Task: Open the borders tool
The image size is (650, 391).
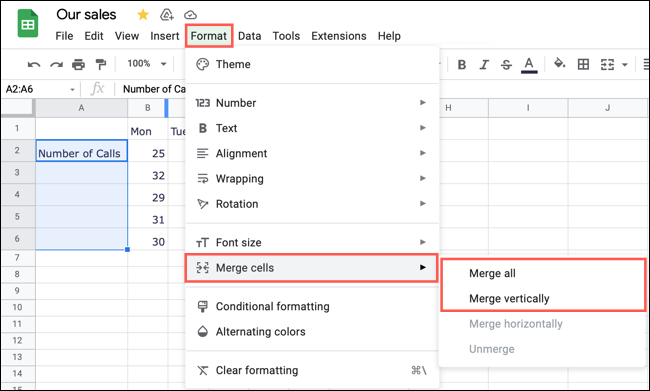Action: click(583, 64)
